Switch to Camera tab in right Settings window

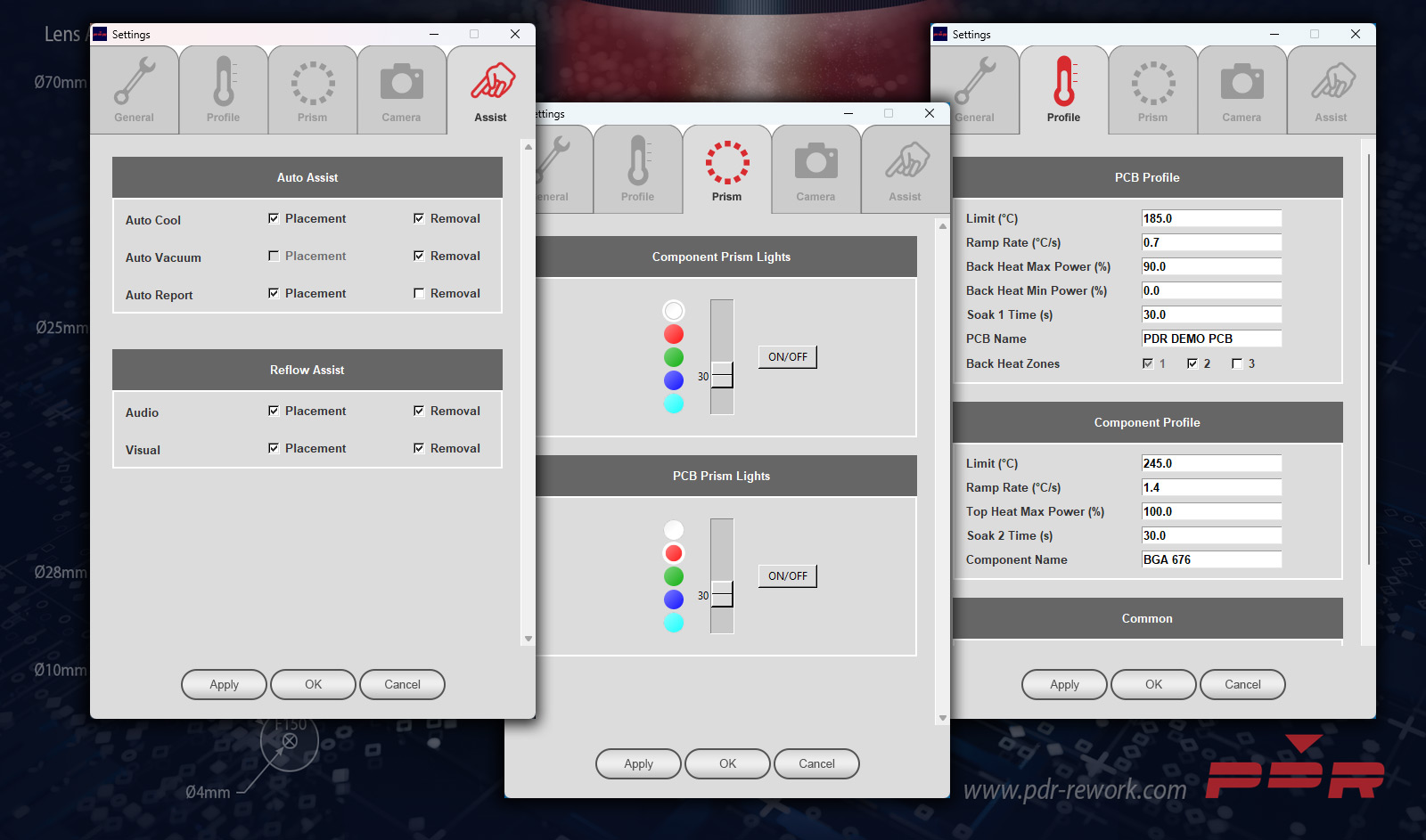(1242, 90)
